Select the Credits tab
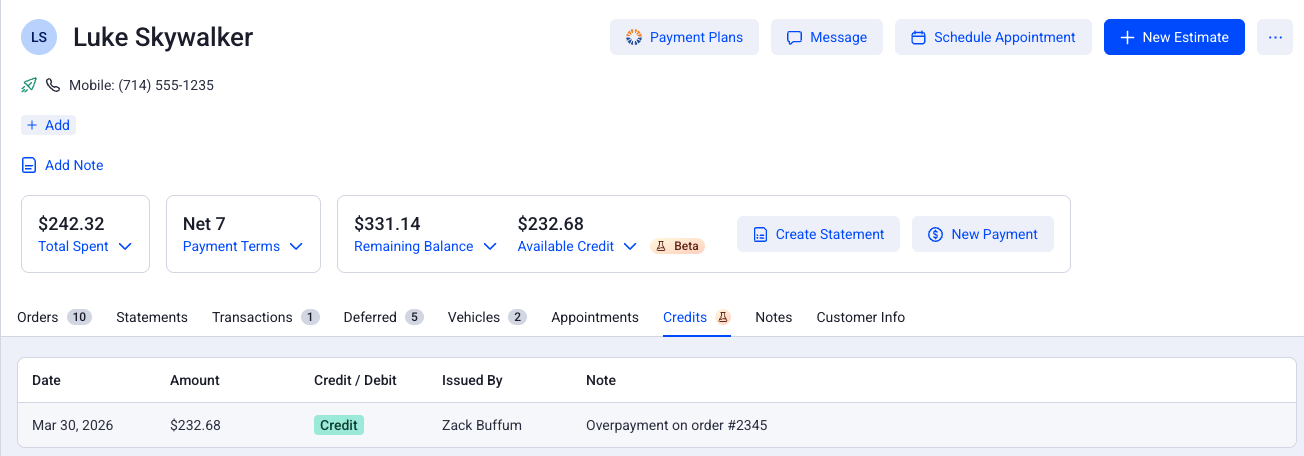 click(697, 317)
